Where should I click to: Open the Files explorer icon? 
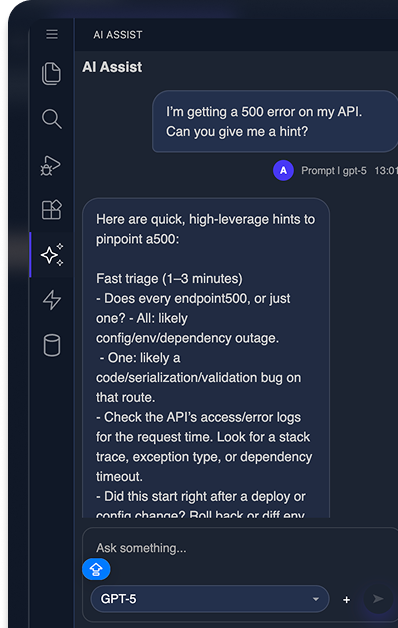(x=52, y=73)
